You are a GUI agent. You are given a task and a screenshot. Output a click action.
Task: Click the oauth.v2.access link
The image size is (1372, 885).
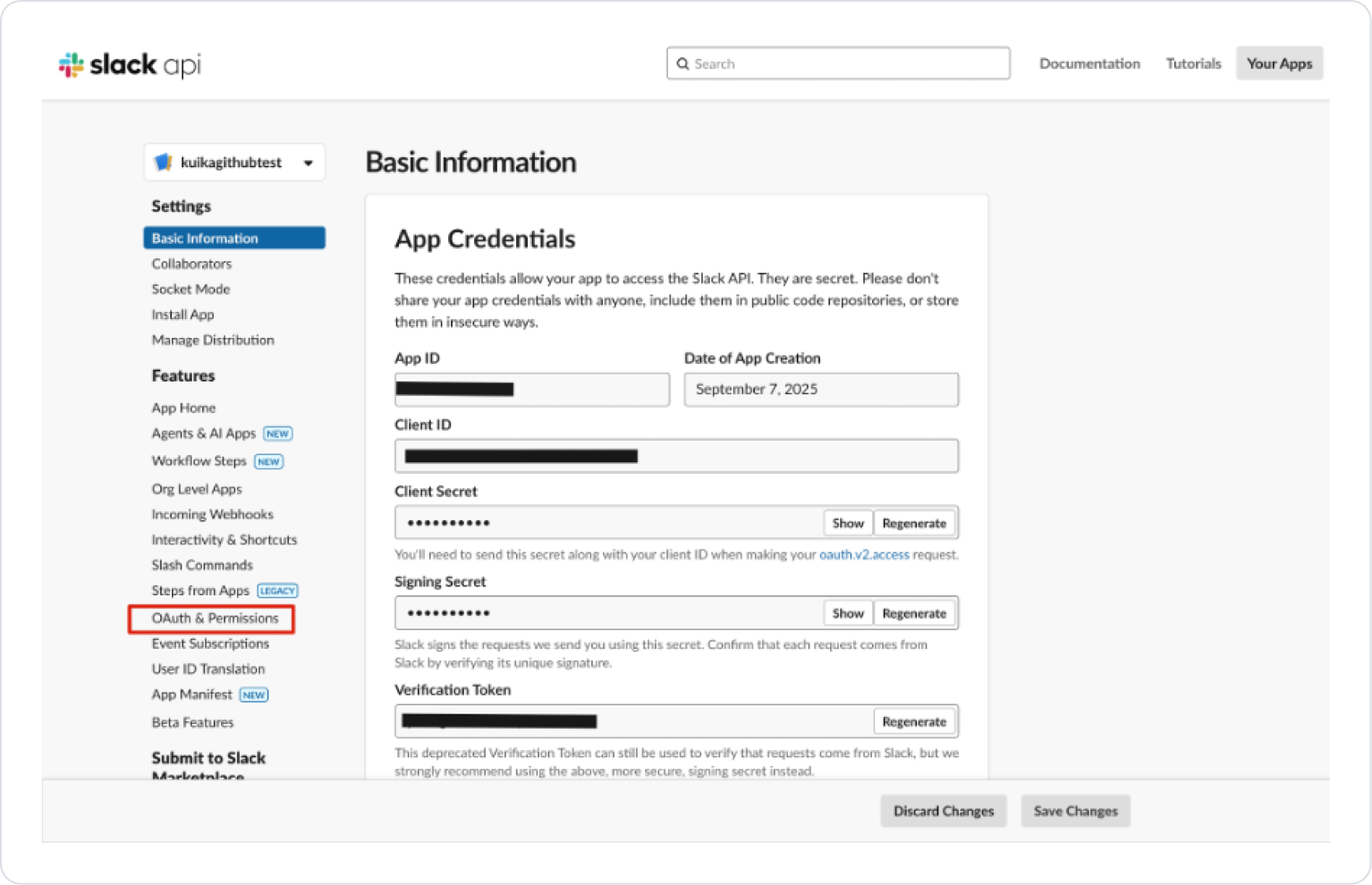pos(864,554)
